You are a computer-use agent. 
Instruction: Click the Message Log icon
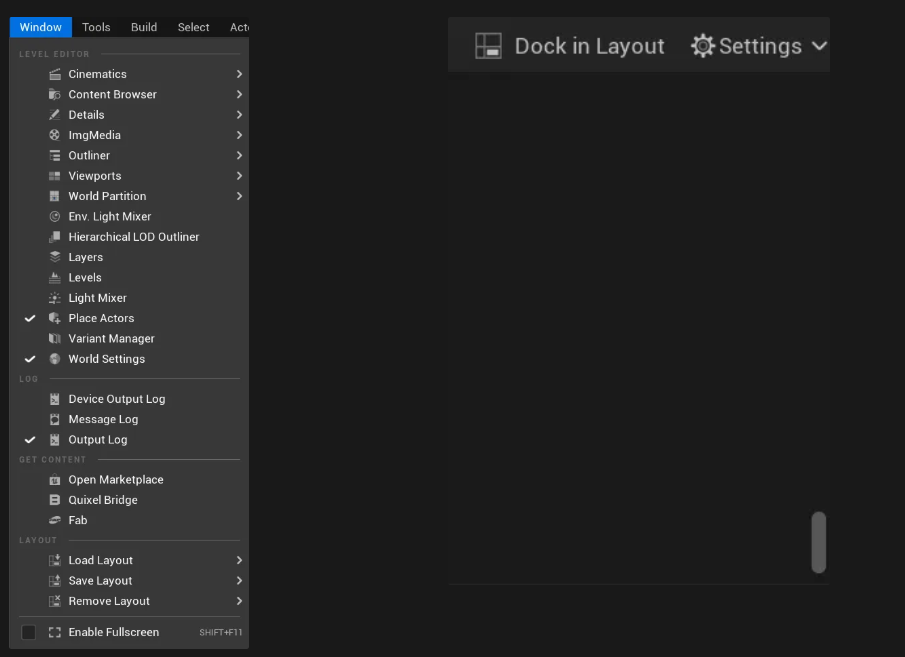(55, 419)
